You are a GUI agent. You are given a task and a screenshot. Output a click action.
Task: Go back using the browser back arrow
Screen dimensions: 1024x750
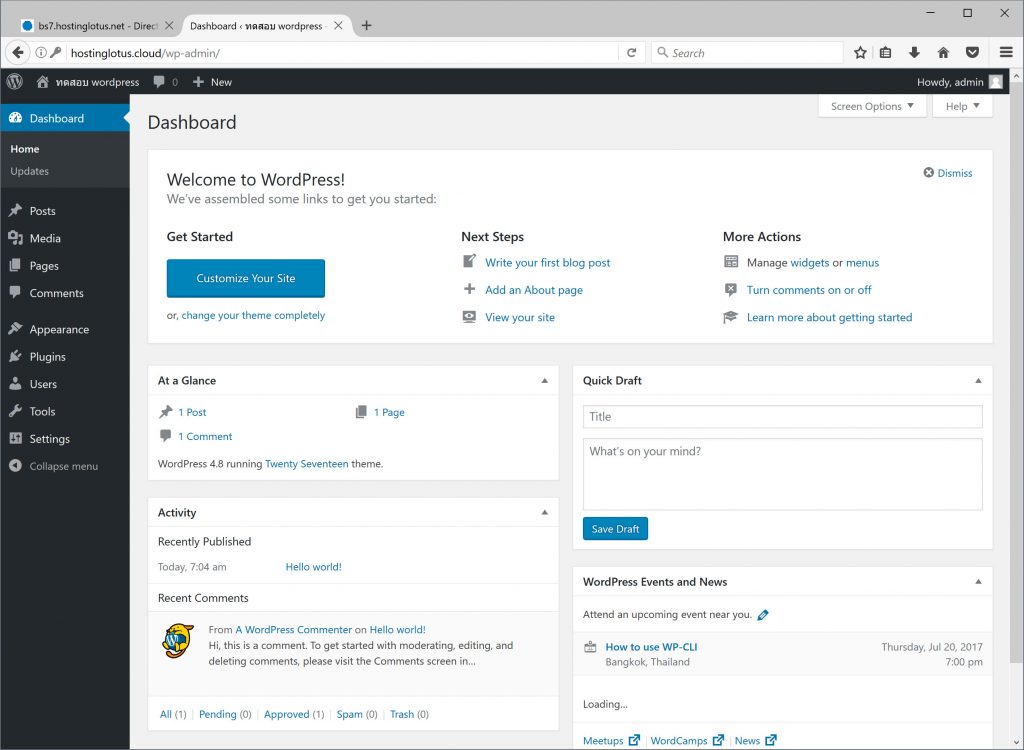pos(18,53)
